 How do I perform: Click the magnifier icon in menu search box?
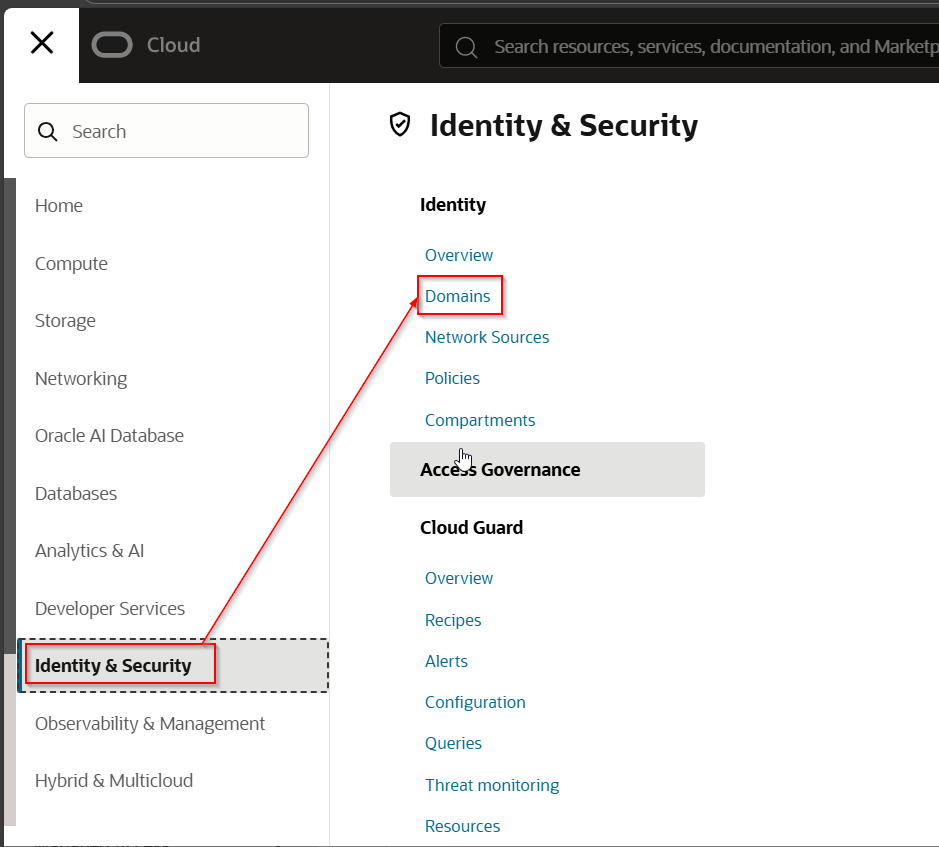click(48, 132)
